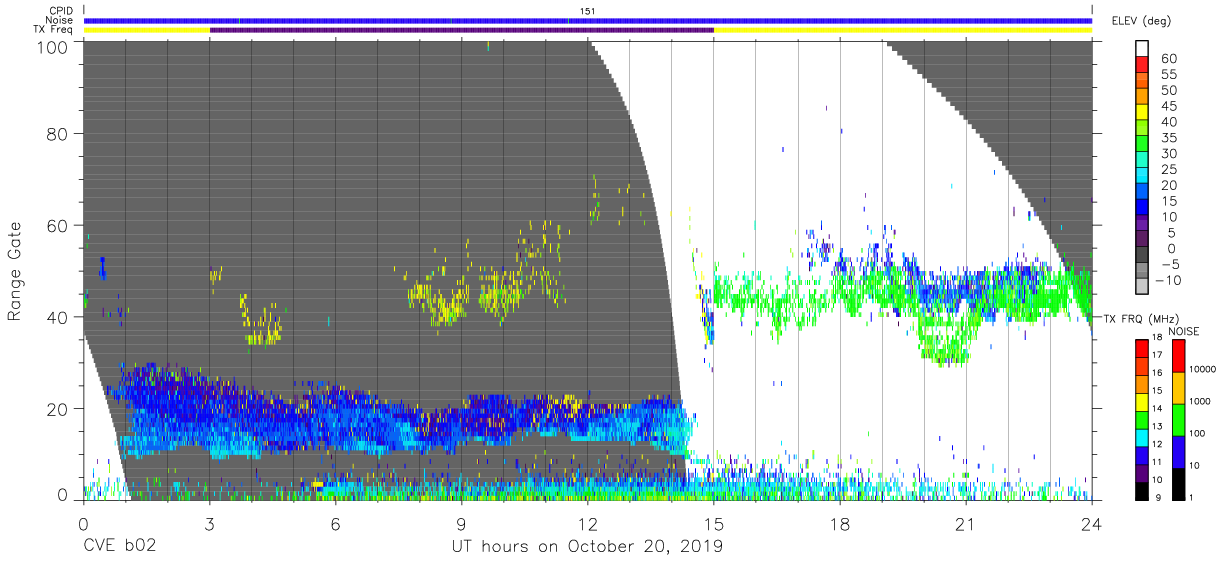The height and width of the screenshot is (567, 1228).
Task: Click UT hours axis tick label 12
Action: pyautogui.click(x=588, y=524)
